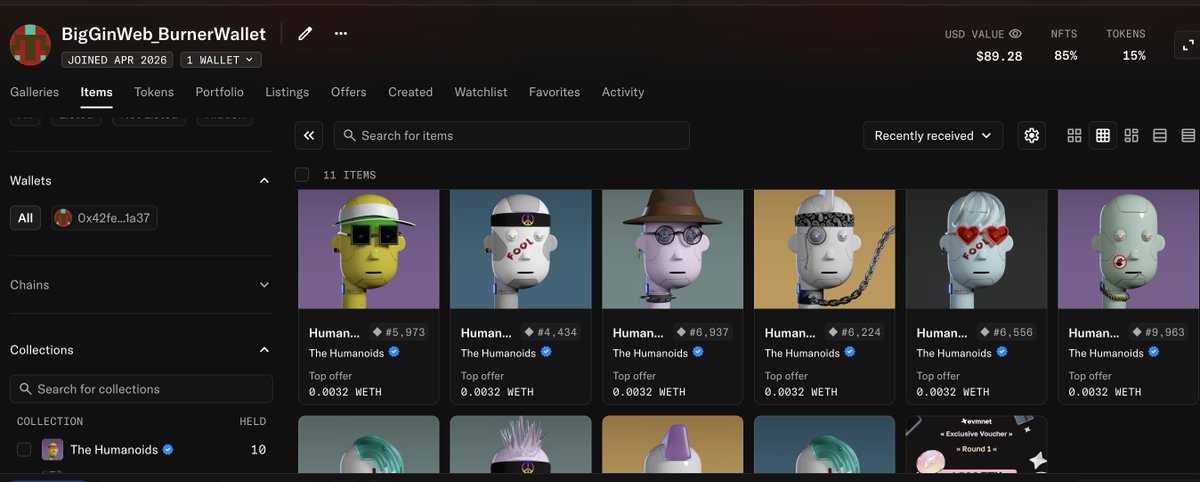Screen dimensions: 1200x482
Task: Open Humanoid #6,937 brown hat thumbnail
Action: click(x=672, y=249)
